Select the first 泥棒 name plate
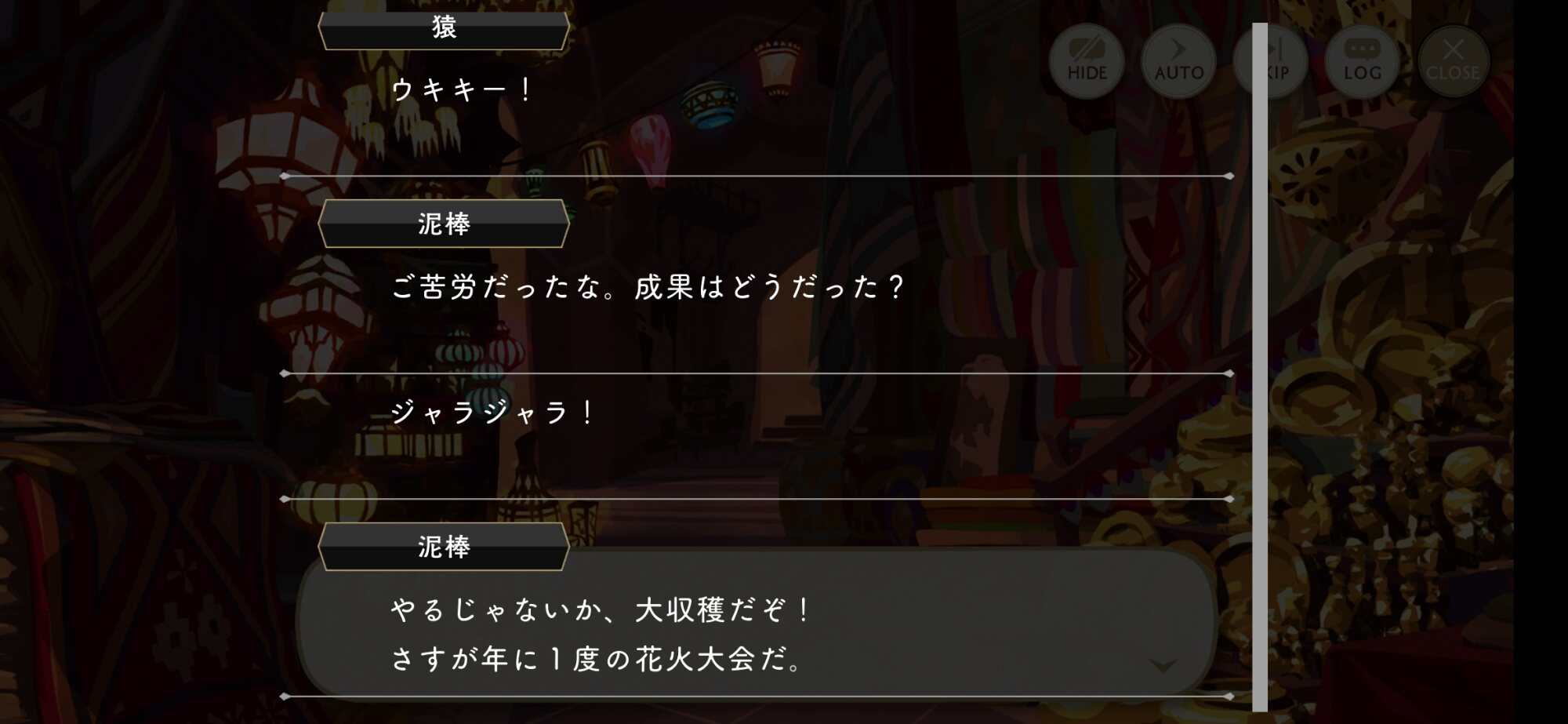 [x=444, y=224]
